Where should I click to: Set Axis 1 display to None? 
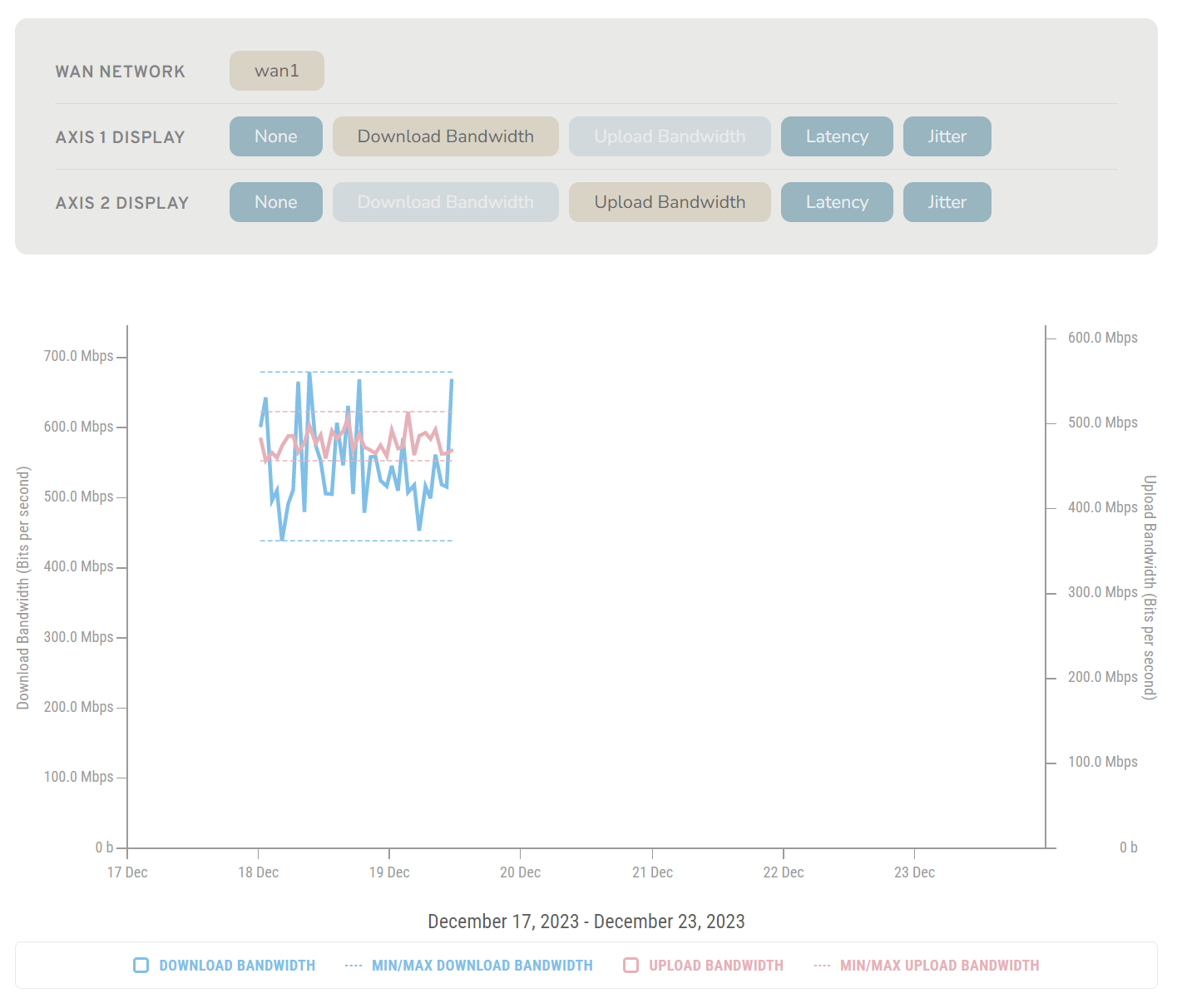[x=275, y=136]
